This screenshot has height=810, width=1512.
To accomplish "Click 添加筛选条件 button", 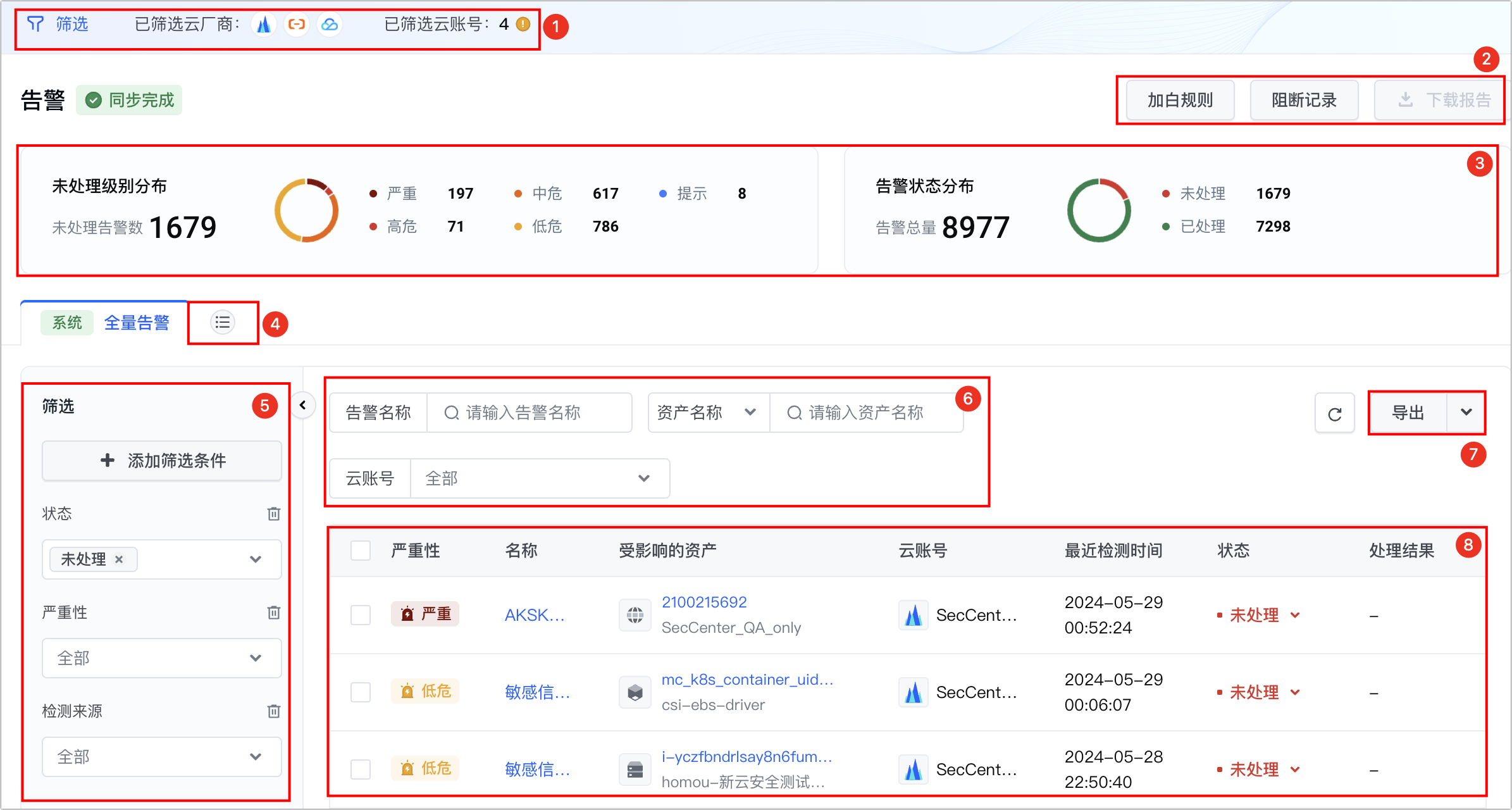I will (x=162, y=460).
